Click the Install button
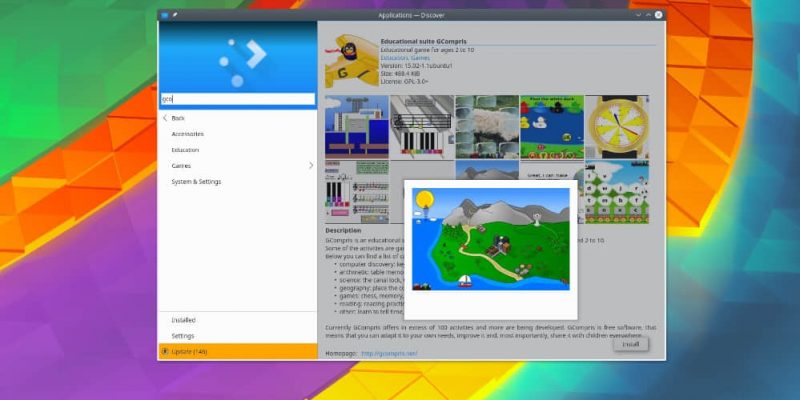 pyautogui.click(x=631, y=344)
